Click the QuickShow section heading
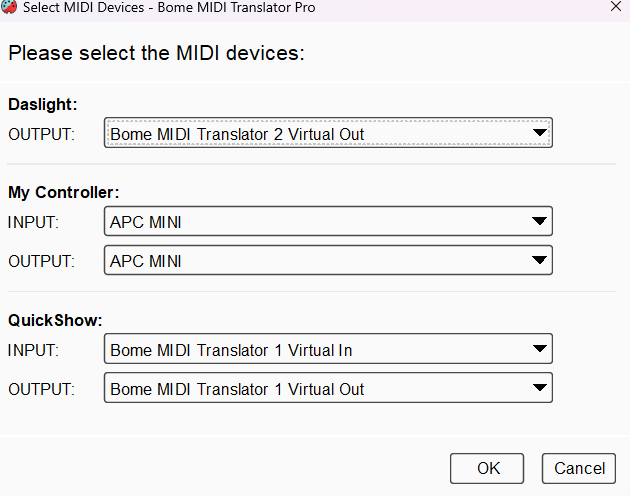 [55, 320]
